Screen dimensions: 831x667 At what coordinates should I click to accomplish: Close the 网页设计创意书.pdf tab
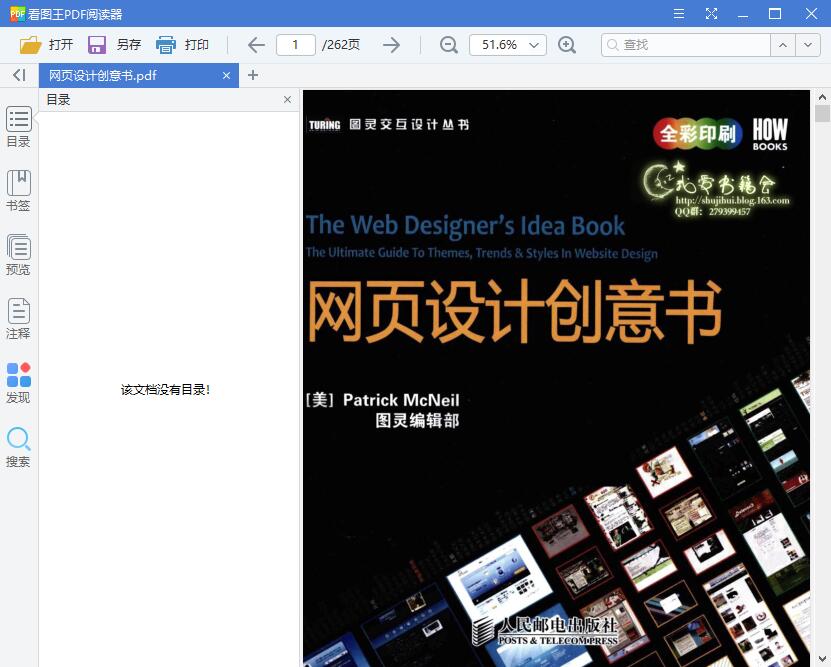[x=226, y=76]
